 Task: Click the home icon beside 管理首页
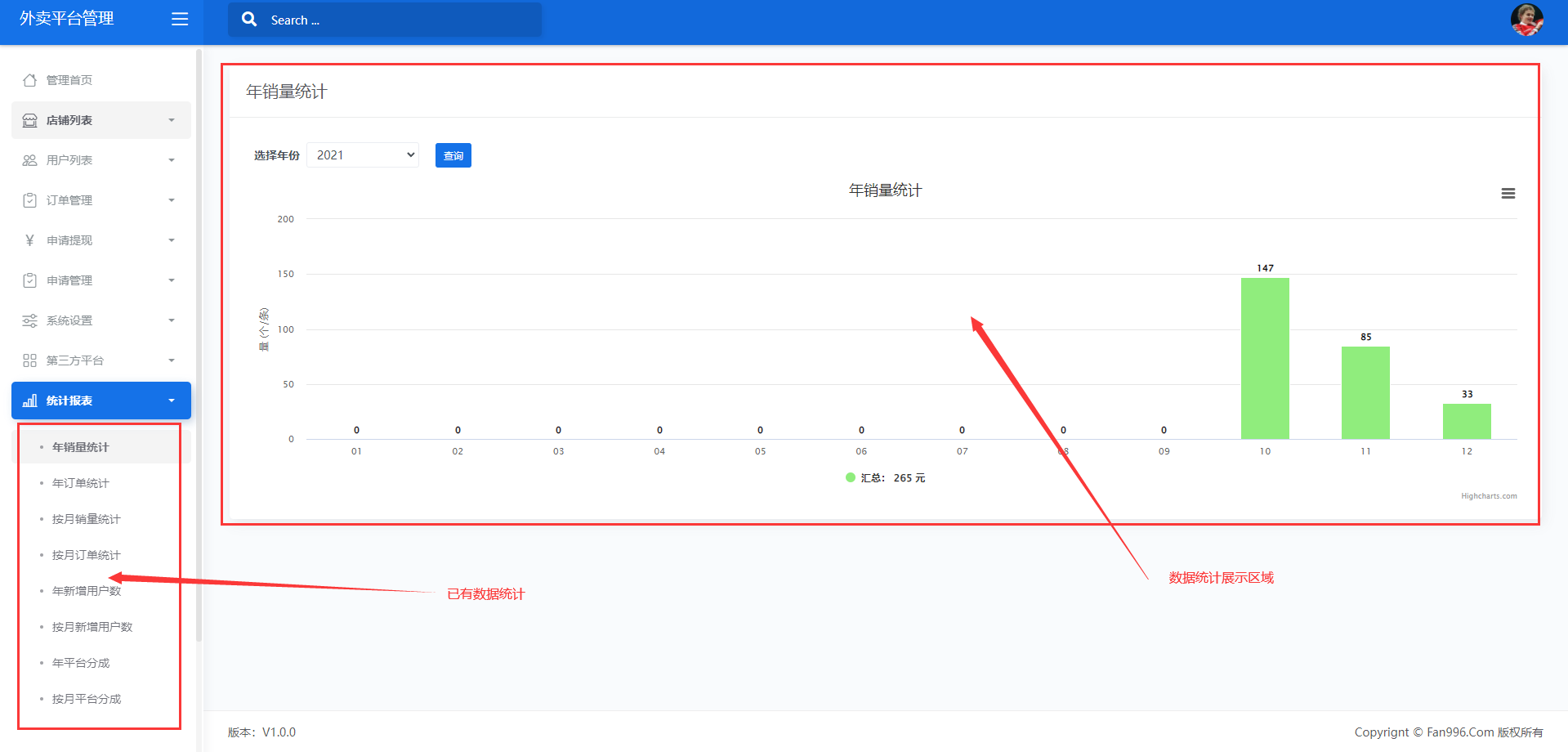pos(30,80)
